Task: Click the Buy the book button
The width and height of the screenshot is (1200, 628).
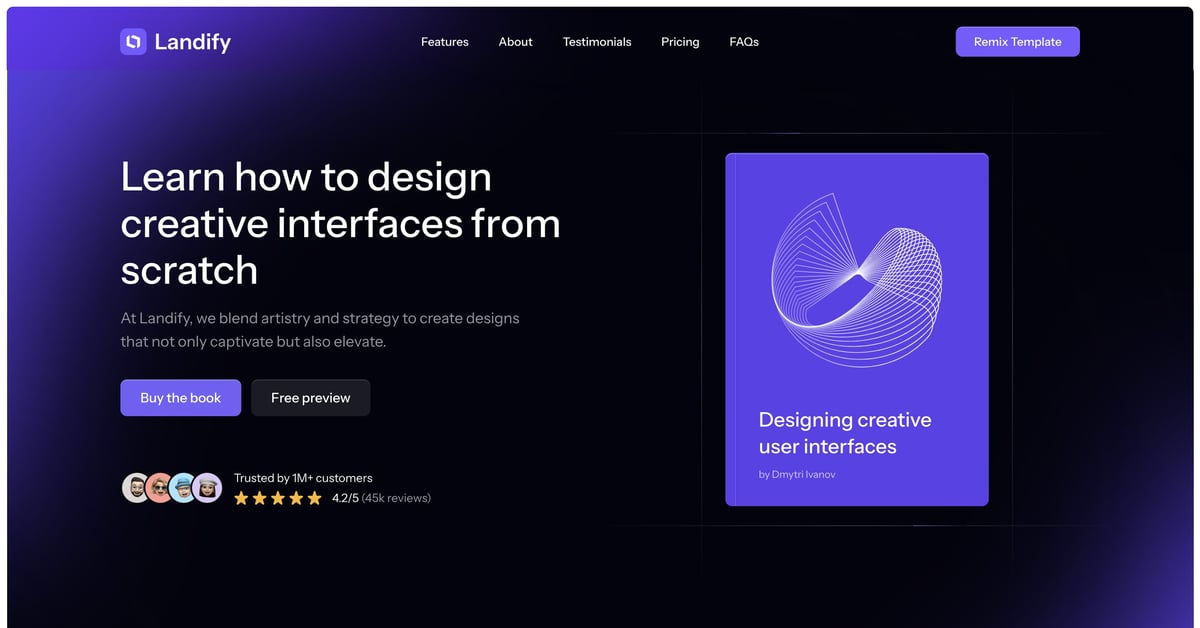Action: (180, 398)
